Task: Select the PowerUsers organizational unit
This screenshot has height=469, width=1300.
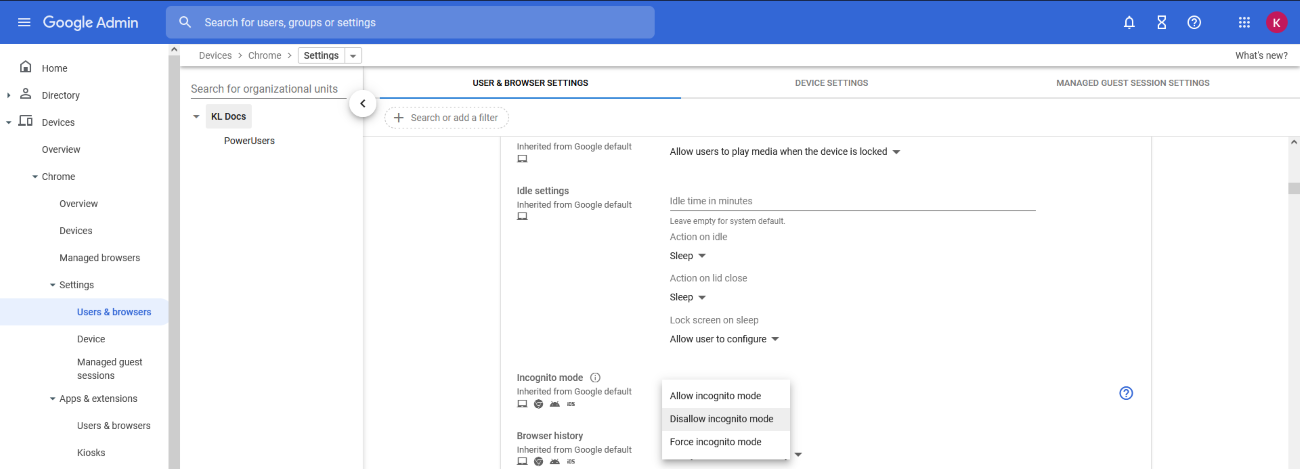Action: pos(249,141)
